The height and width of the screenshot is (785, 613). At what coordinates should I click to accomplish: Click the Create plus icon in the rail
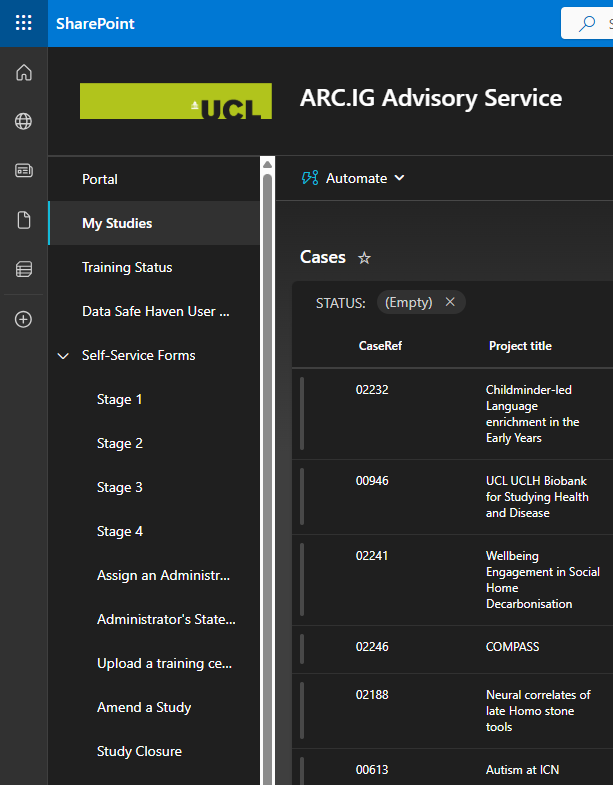pos(24,319)
